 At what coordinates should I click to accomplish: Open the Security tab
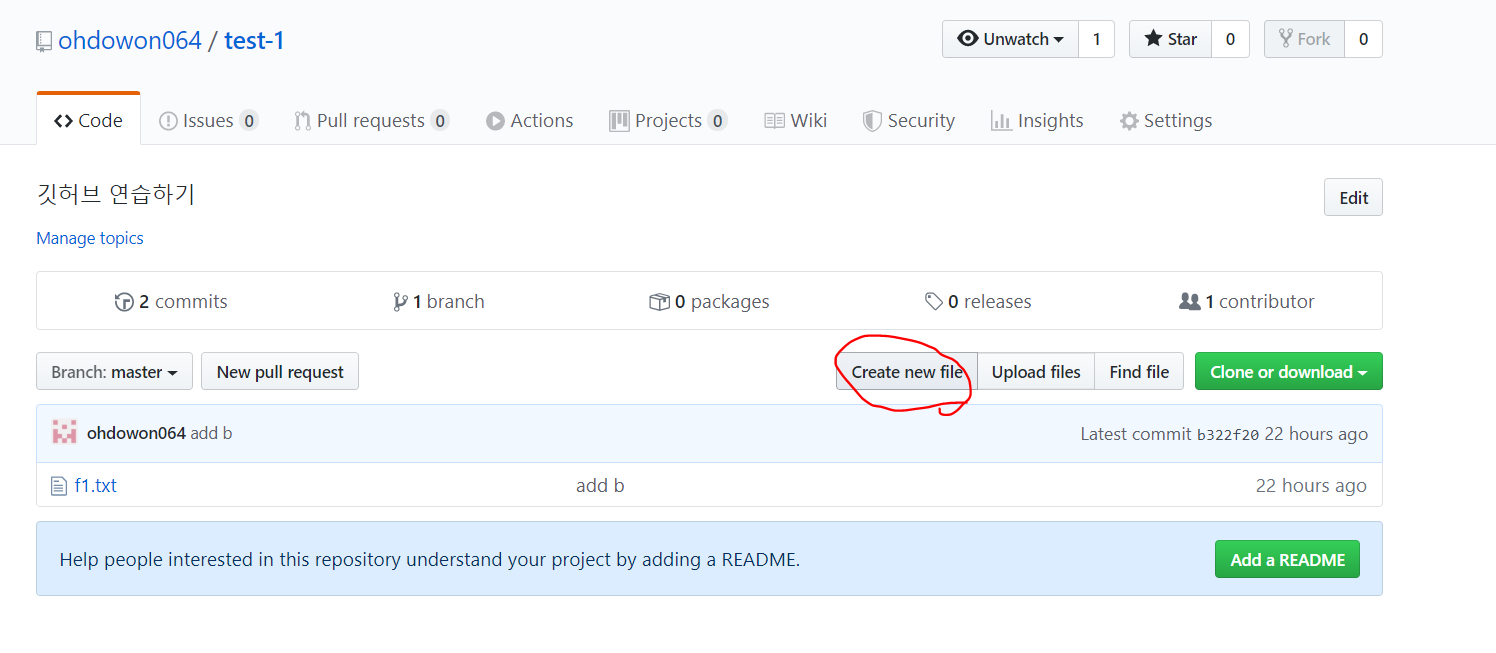point(909,120)
